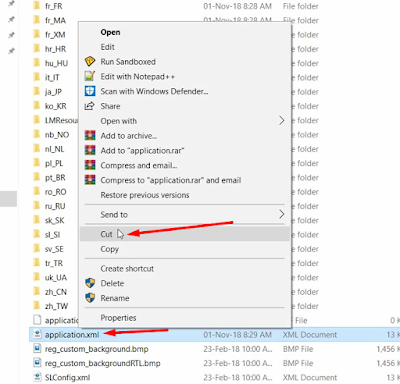Viewport: 400px width, 384px height.
Task: Click the Notepad++ icon in context menu
Action: tap(90, 76)
